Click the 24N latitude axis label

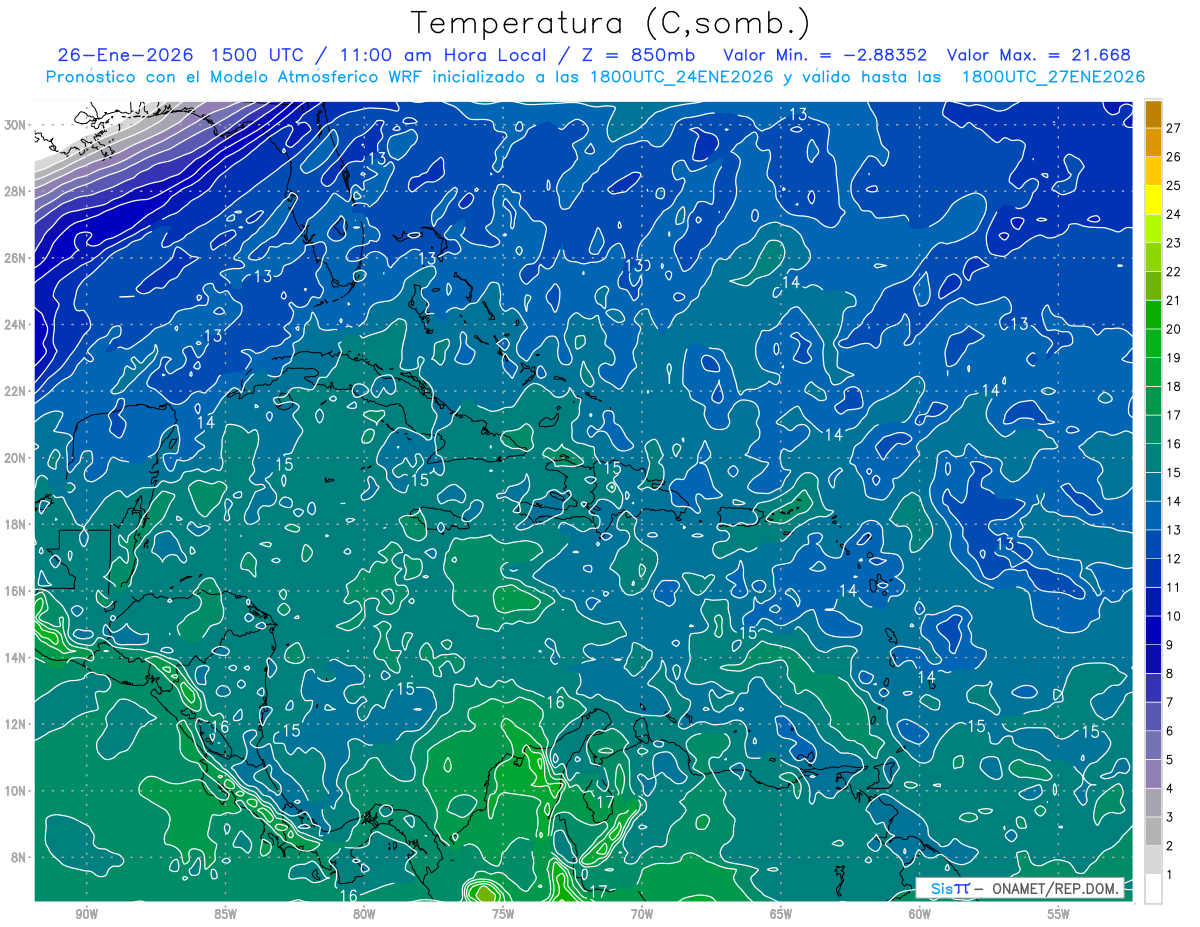point(15,325)
